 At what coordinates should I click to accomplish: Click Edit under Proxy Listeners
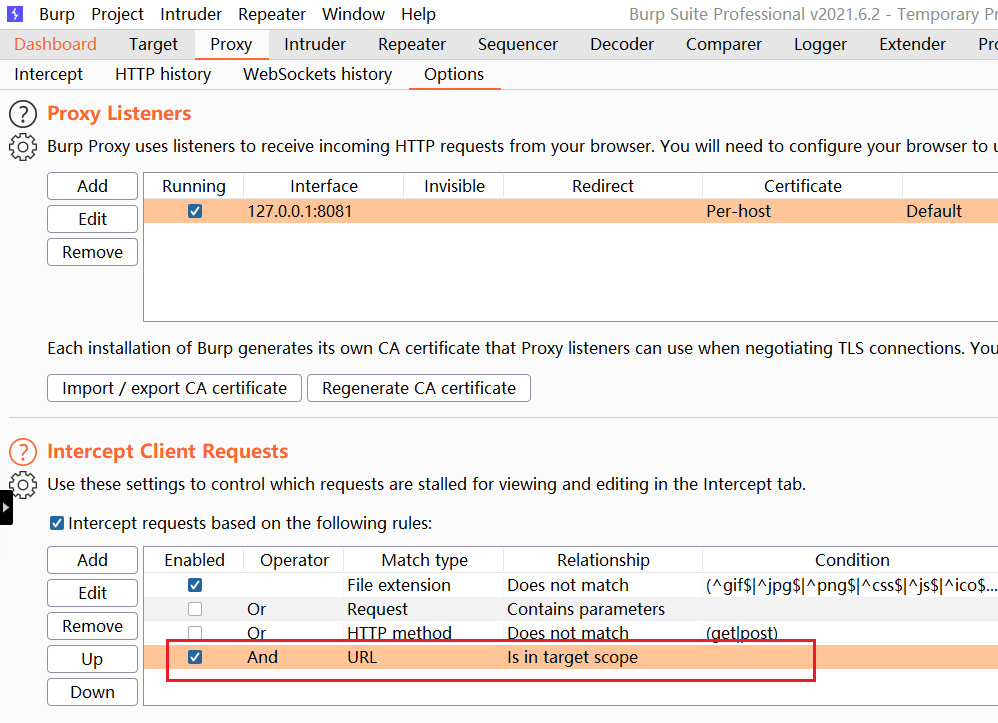[92, 219]
